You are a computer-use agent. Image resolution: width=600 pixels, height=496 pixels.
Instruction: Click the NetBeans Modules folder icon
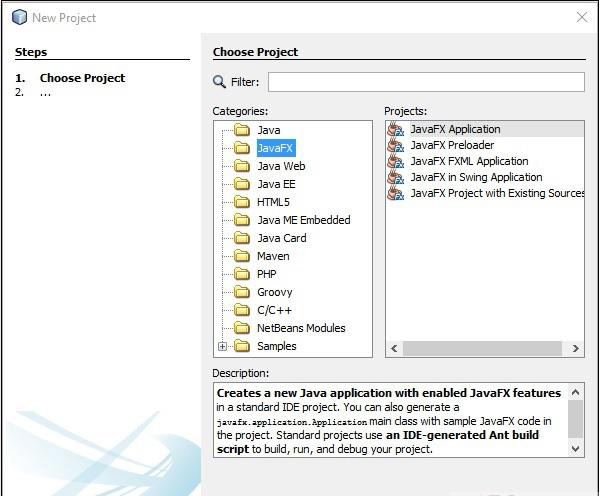[x=242, y=328]
